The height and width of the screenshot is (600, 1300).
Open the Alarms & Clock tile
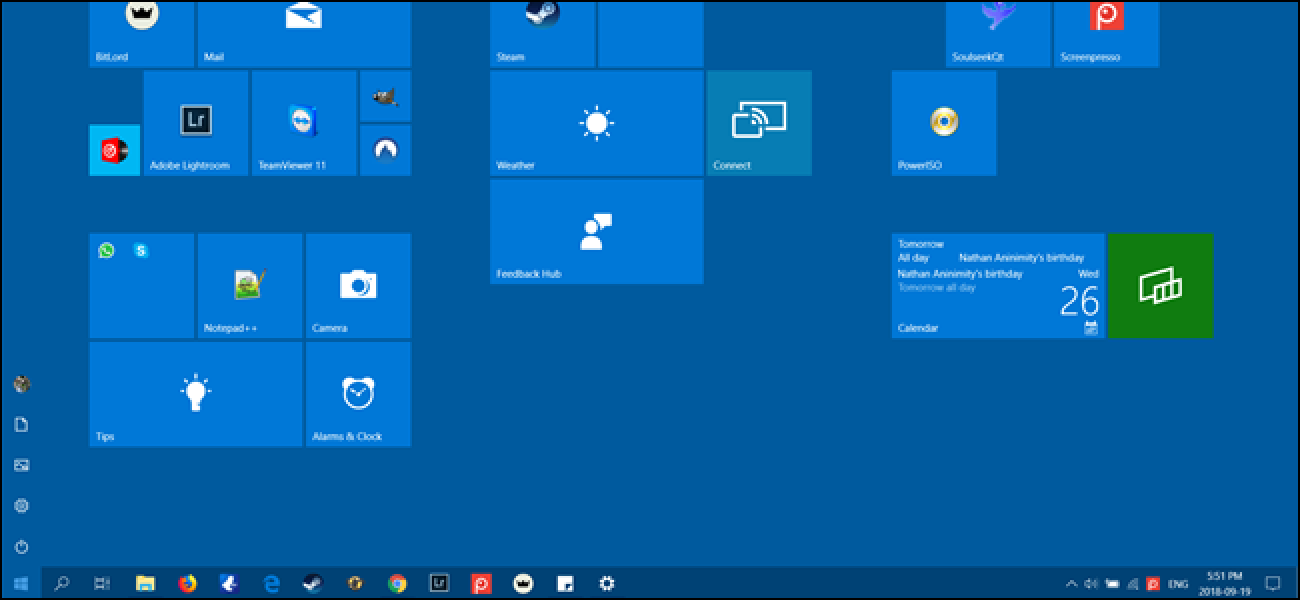(x=358, y=394)
